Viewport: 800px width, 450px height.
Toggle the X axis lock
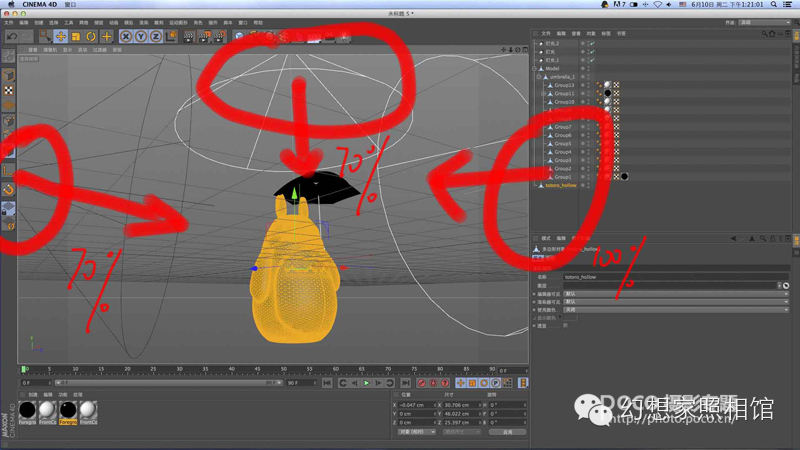[x=126, y=36]
